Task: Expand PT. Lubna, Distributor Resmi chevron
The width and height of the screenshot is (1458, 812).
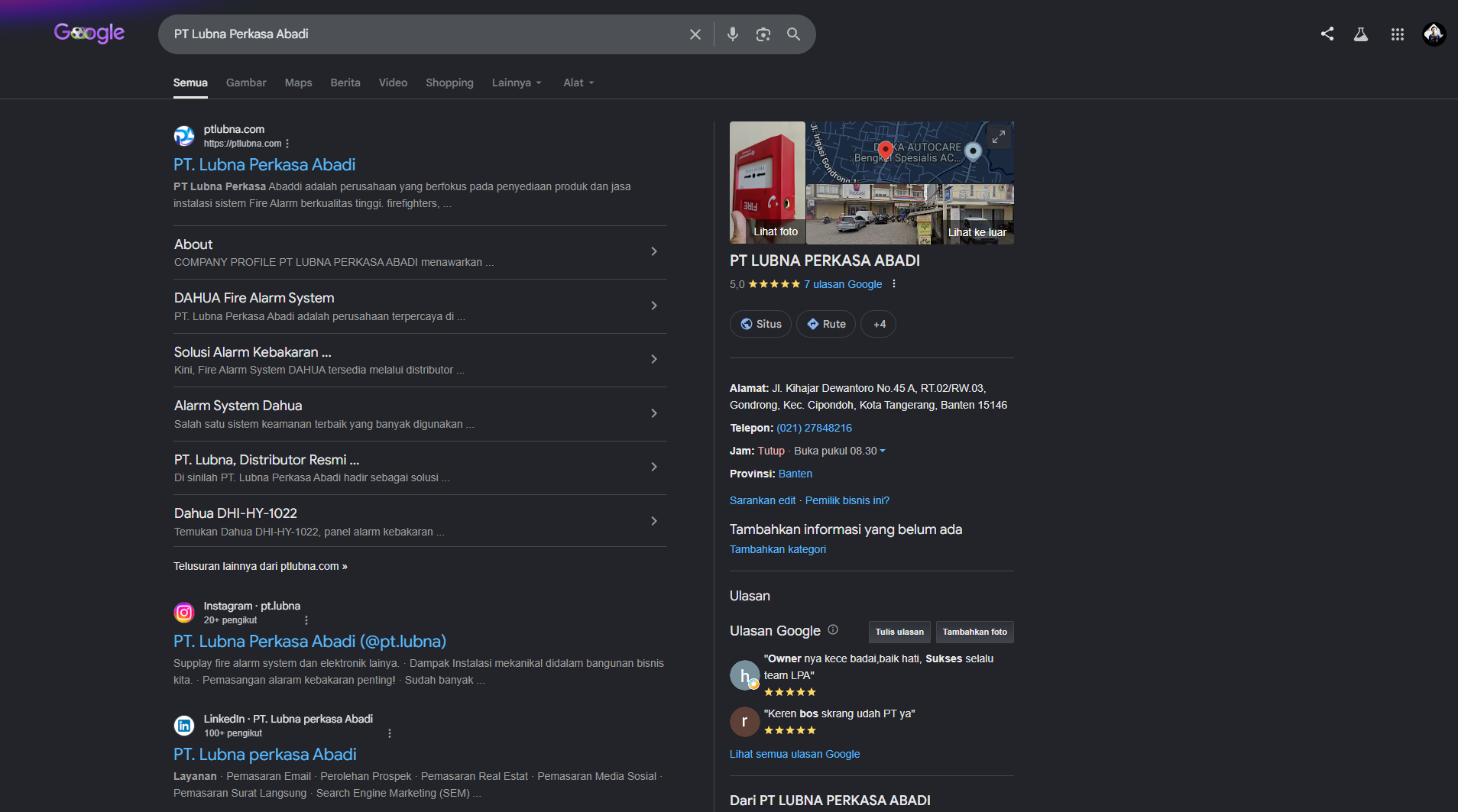Action: [x=654, y=467]
